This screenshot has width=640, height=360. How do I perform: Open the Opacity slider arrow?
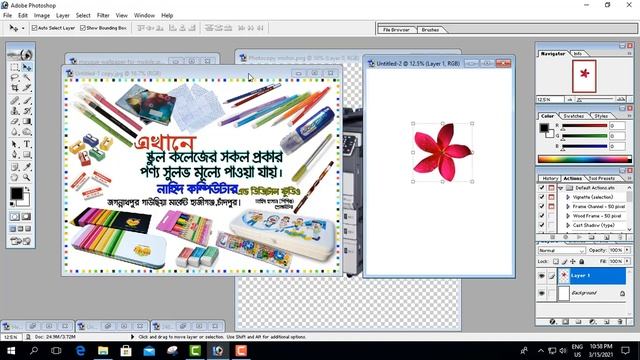tap(627, 250)
